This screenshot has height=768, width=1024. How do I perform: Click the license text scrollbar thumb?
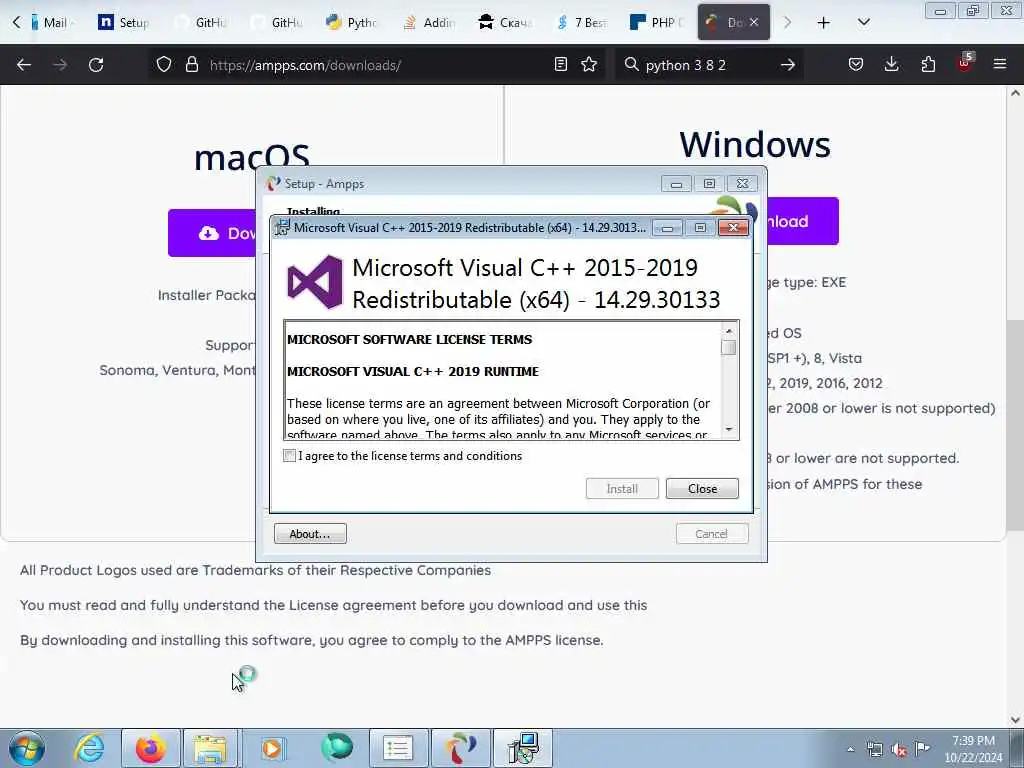729,347
